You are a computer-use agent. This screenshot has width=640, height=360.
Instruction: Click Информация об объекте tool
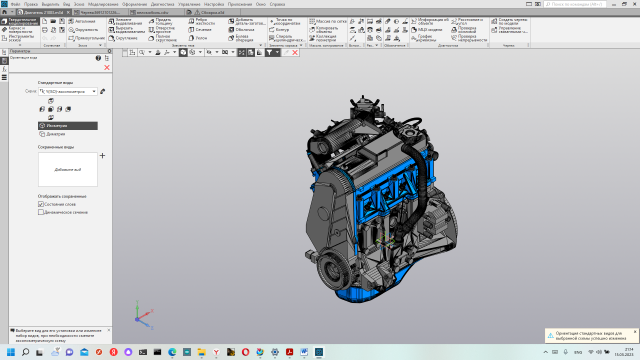430,21
